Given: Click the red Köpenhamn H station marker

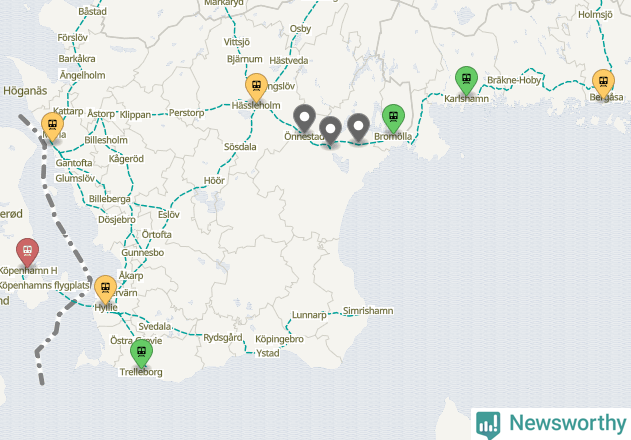Looking at the screenshot, I should (x=27, y=252).
